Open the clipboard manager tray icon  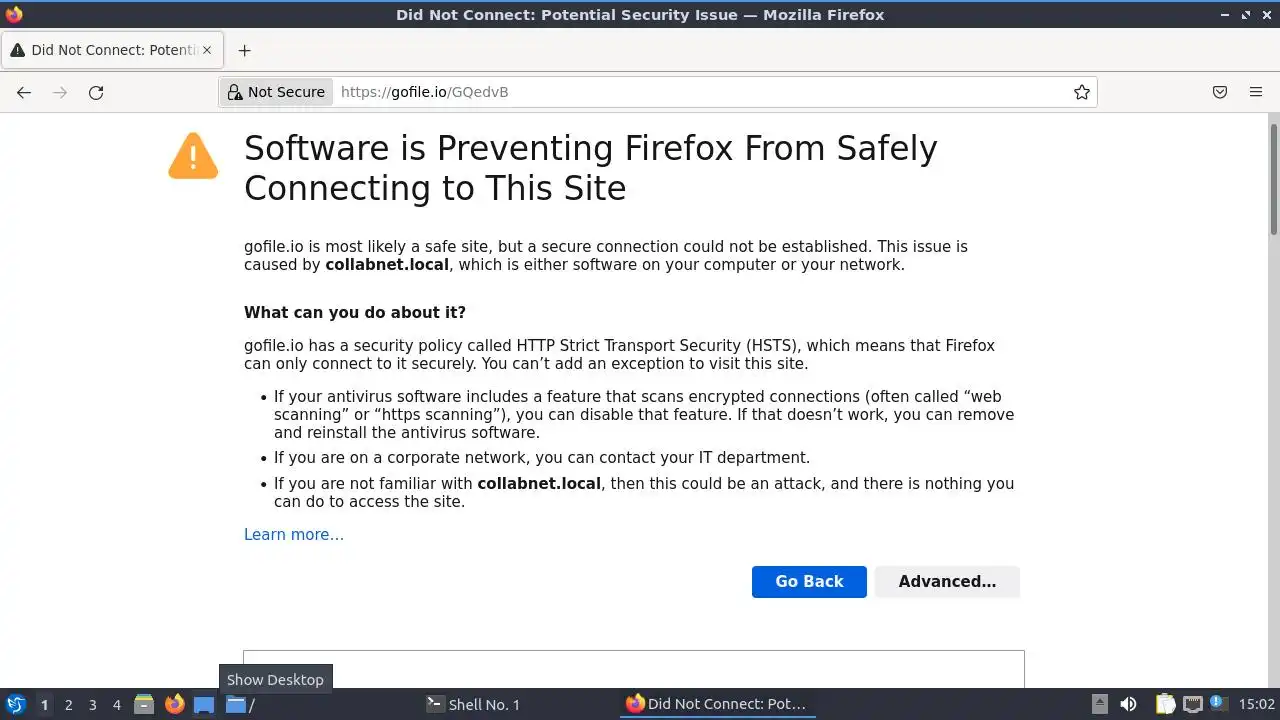pyautogui.click(x=1166, y=704)
